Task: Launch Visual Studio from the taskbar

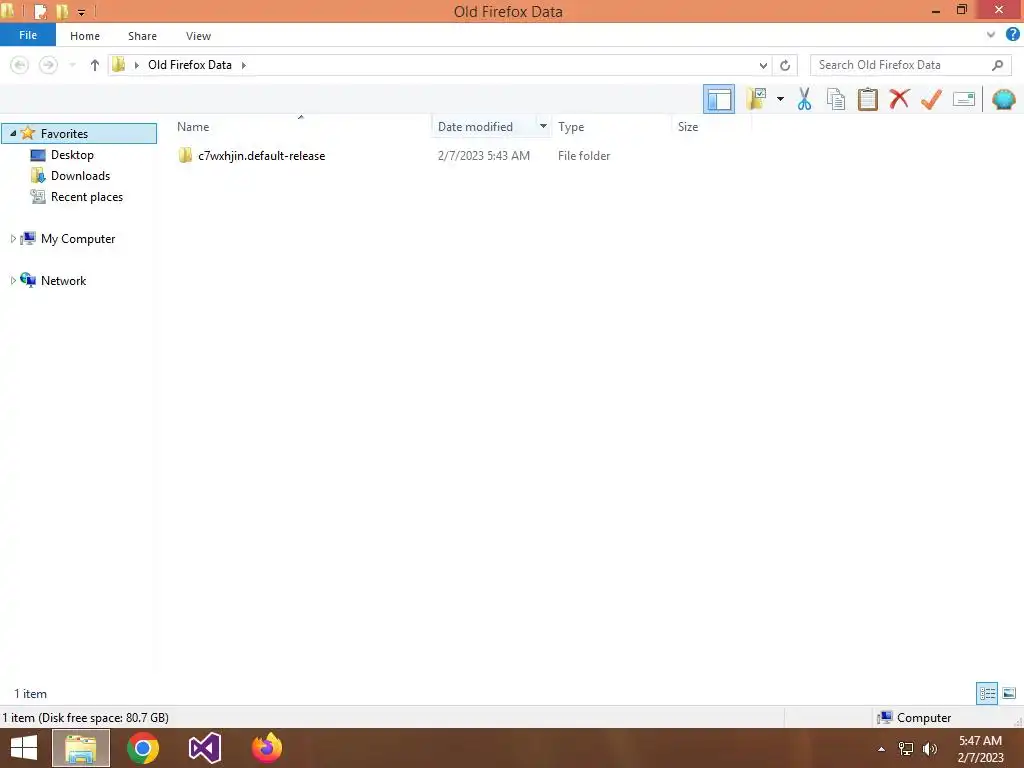Action: tap(204, 748)
